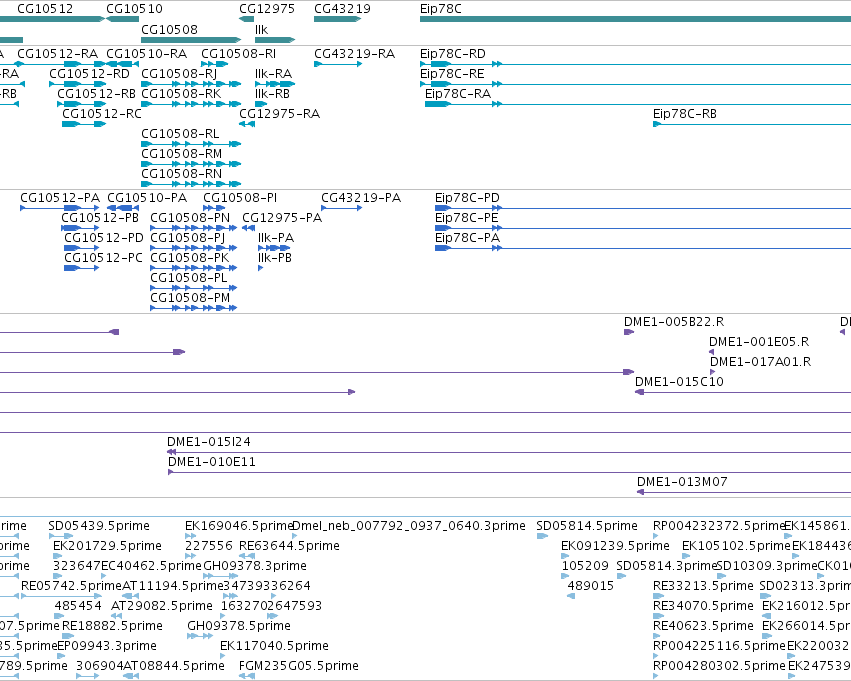Click protein label CG10508-PI
Screen dimensions: 851x681
click(x=240, y=198)
